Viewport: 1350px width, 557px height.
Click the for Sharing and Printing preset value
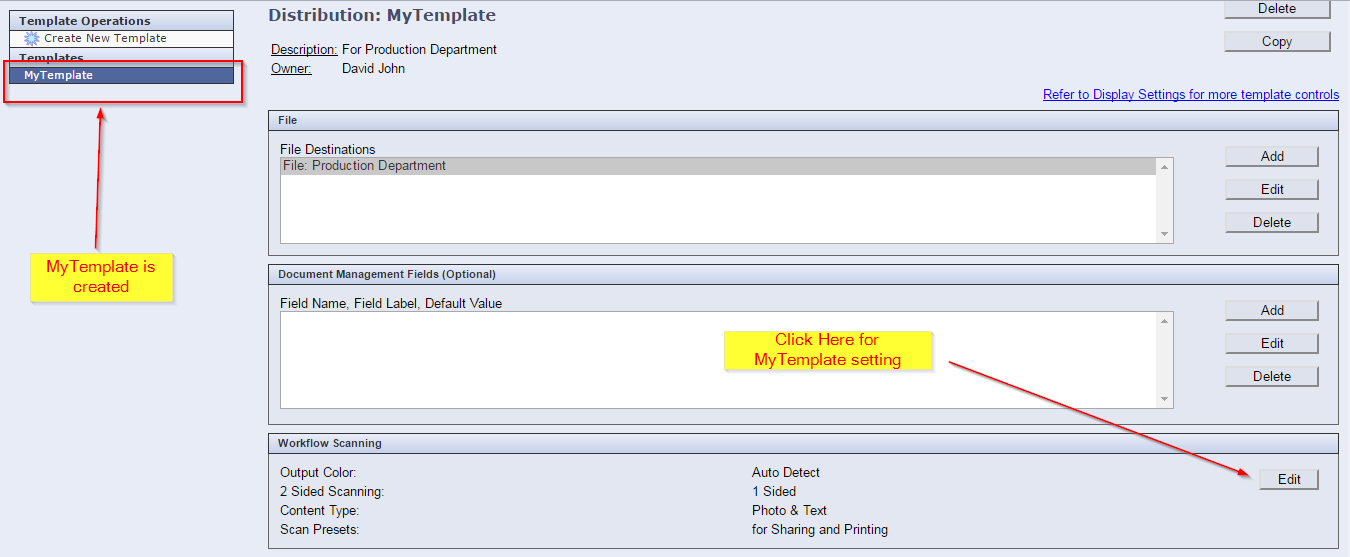(820, 529)
